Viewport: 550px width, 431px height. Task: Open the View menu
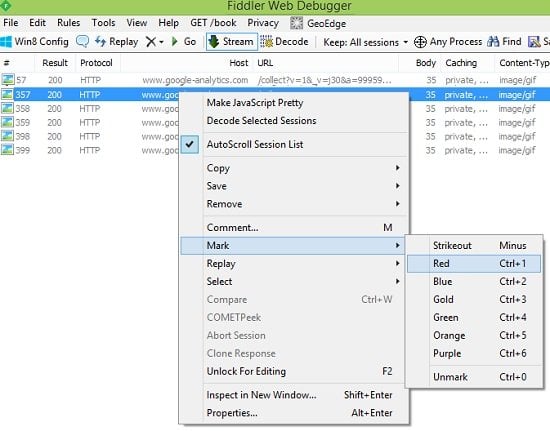pos(136,23)
